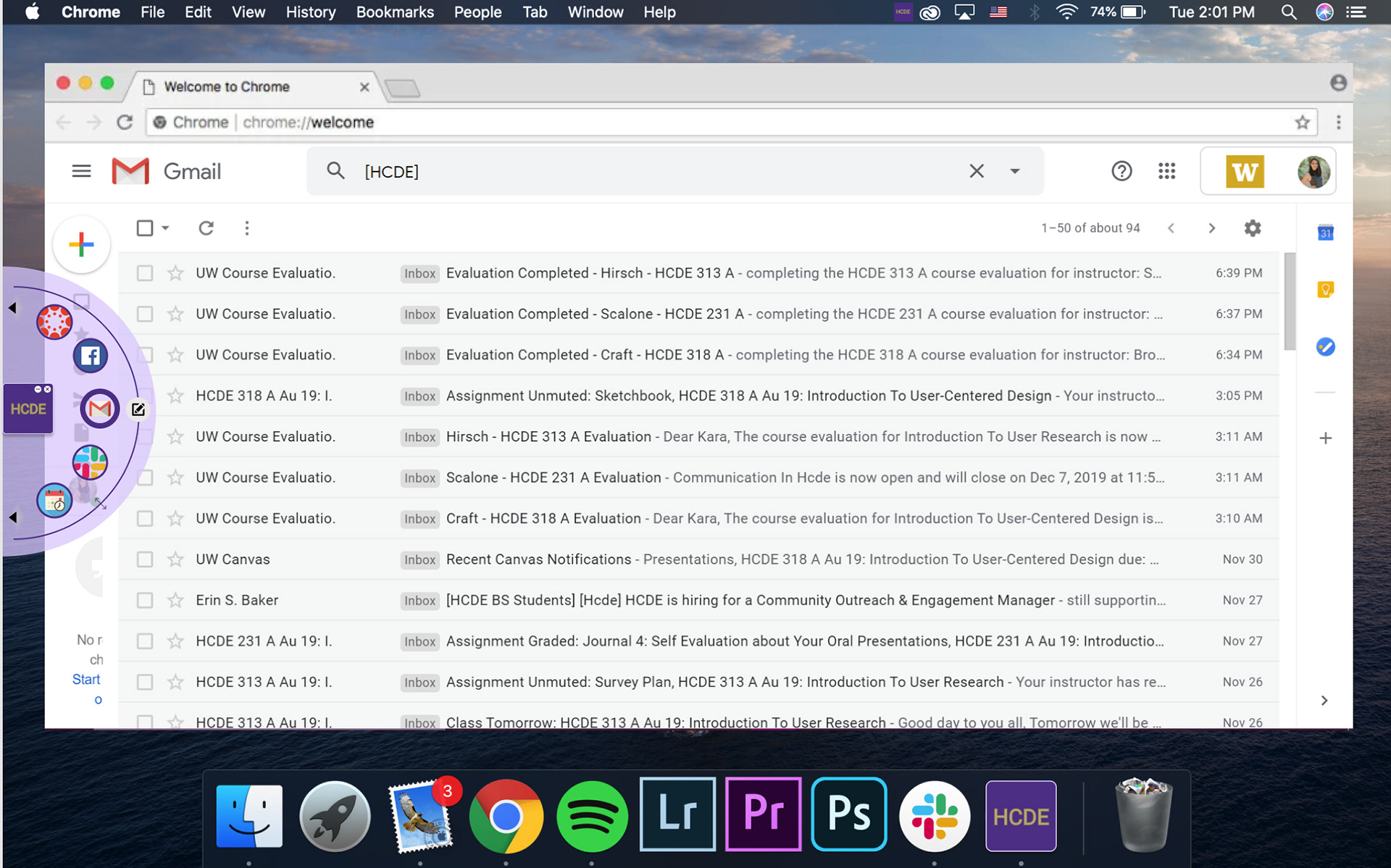The width and height of the screenshot is (1391, 868).
Task: Click the Start link in the chat panel
Action: point(85,680)
